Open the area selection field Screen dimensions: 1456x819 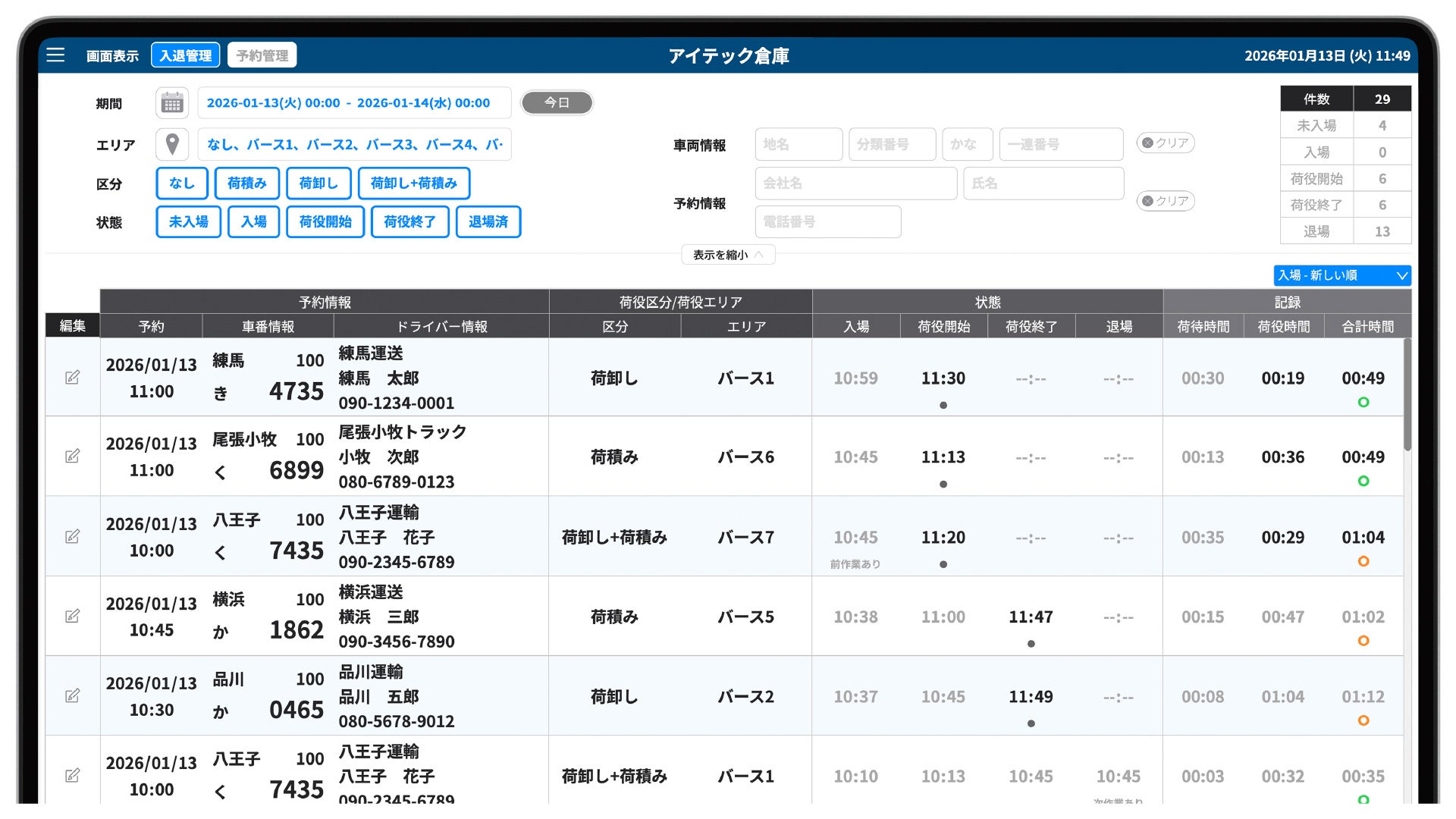coord(354,144)
